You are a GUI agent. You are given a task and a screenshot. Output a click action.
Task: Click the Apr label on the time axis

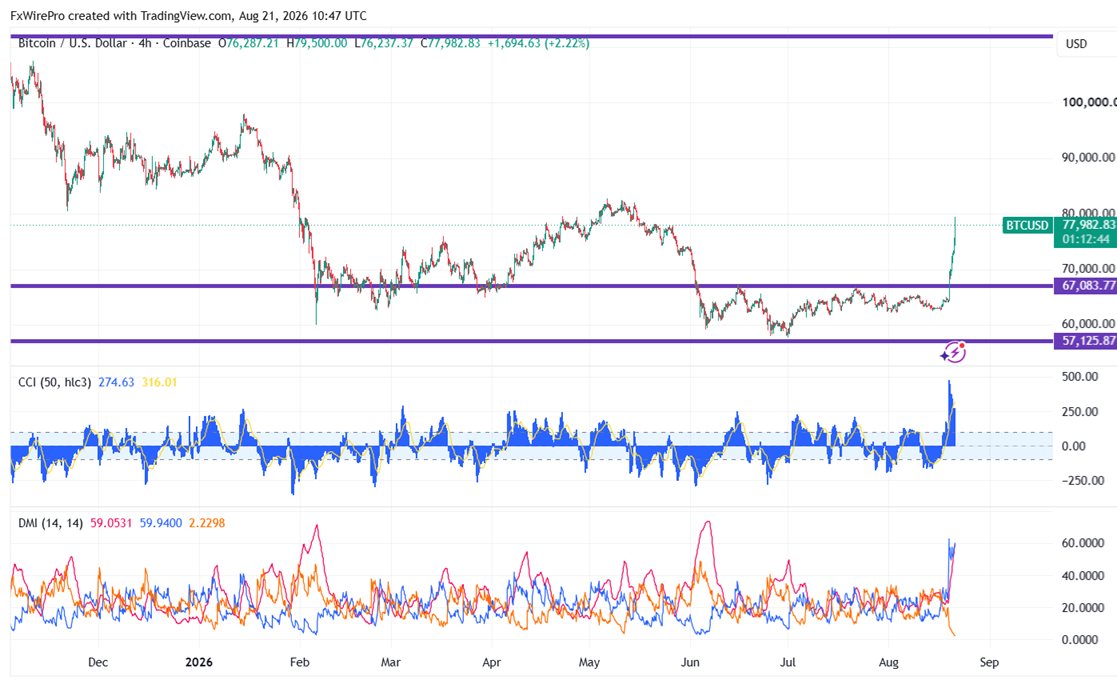[492, 662]
